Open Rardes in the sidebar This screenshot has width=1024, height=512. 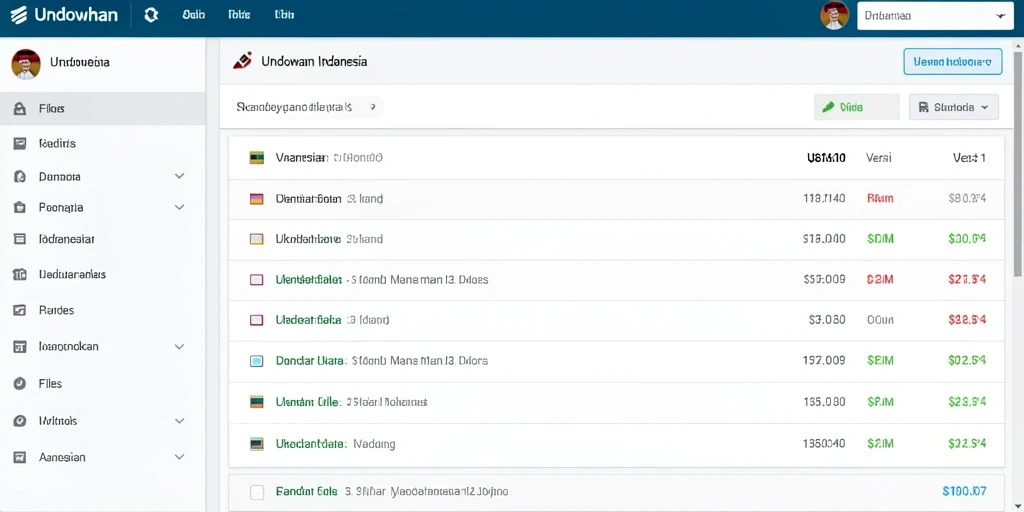pyautogui.click(x=56, y=310)
